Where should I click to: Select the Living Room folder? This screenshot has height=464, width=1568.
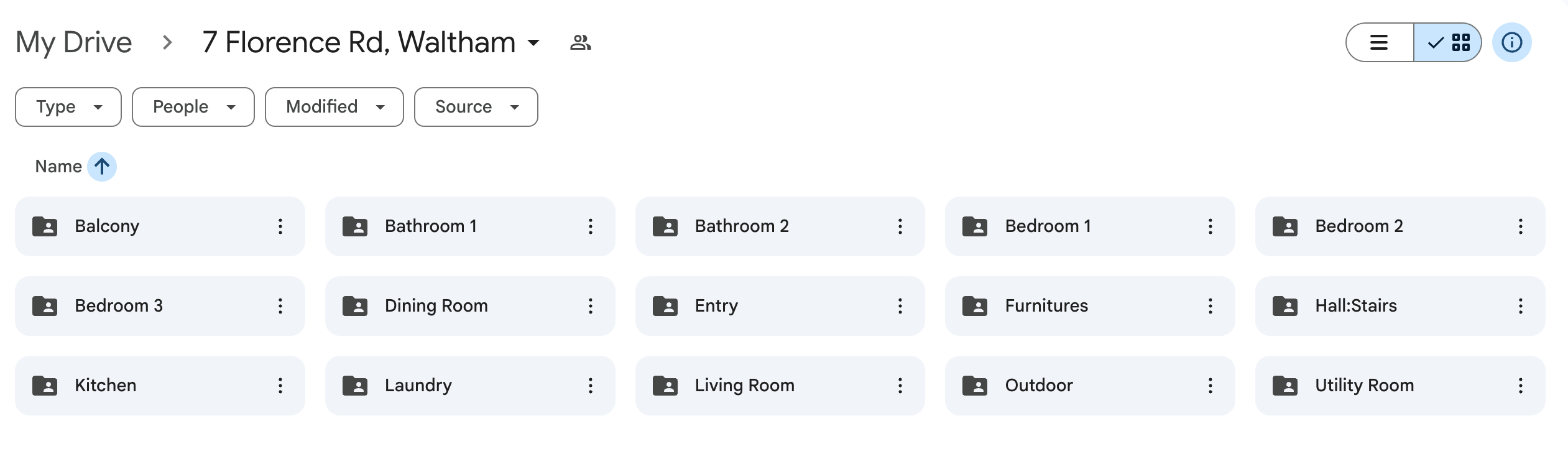(x=765, y=386)
